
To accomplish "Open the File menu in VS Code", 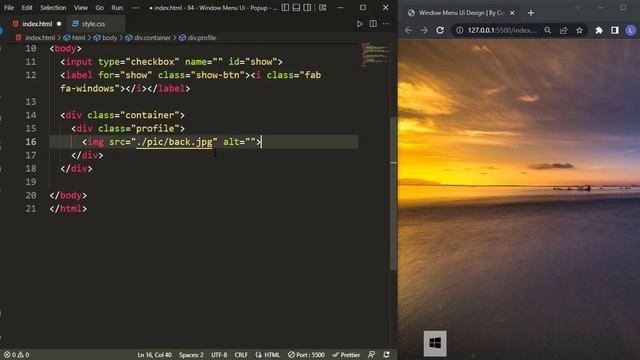I will click(x=9, y=7).
